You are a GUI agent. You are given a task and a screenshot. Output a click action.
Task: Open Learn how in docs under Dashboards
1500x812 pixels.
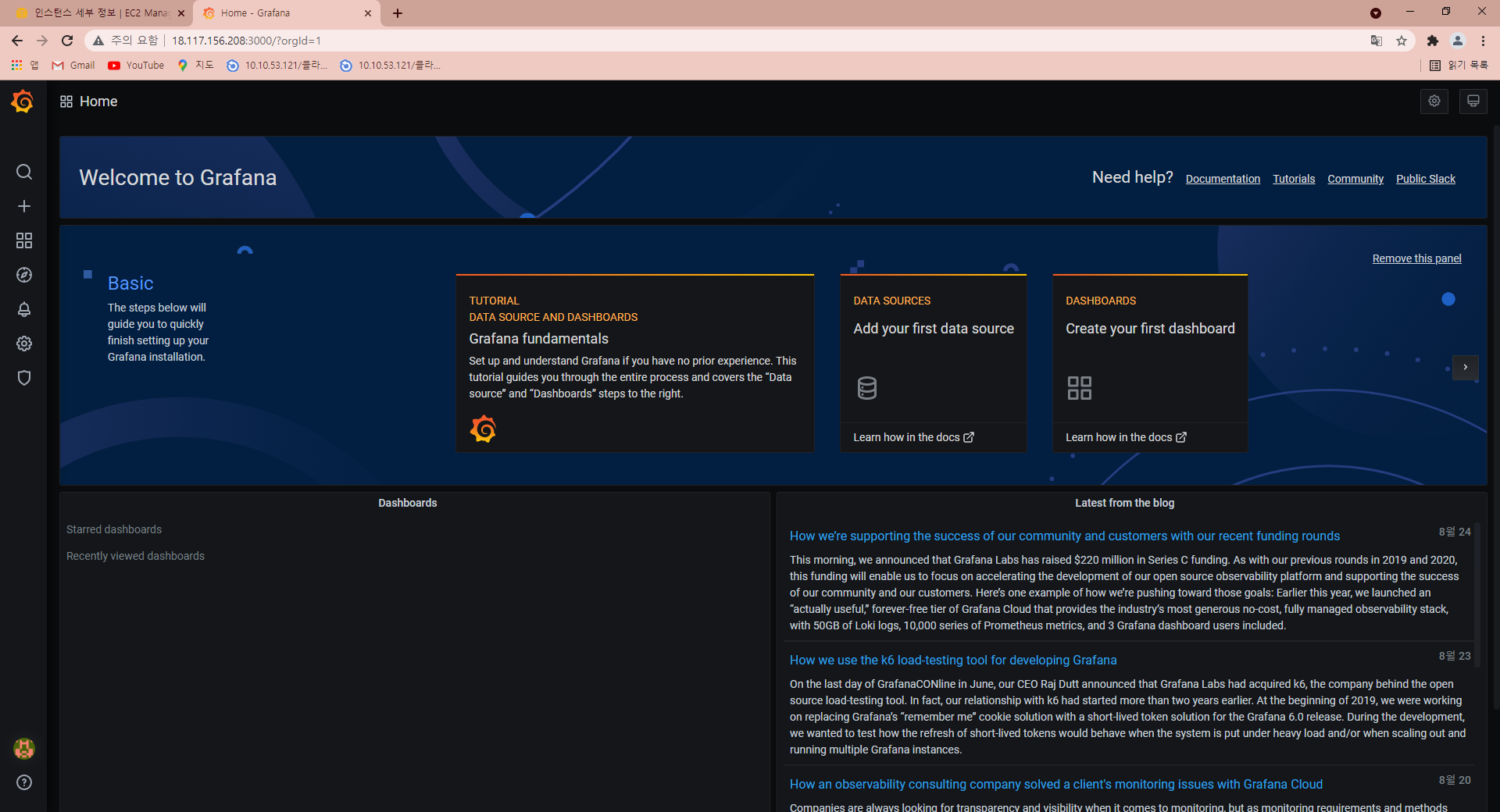coord(1126,437)
